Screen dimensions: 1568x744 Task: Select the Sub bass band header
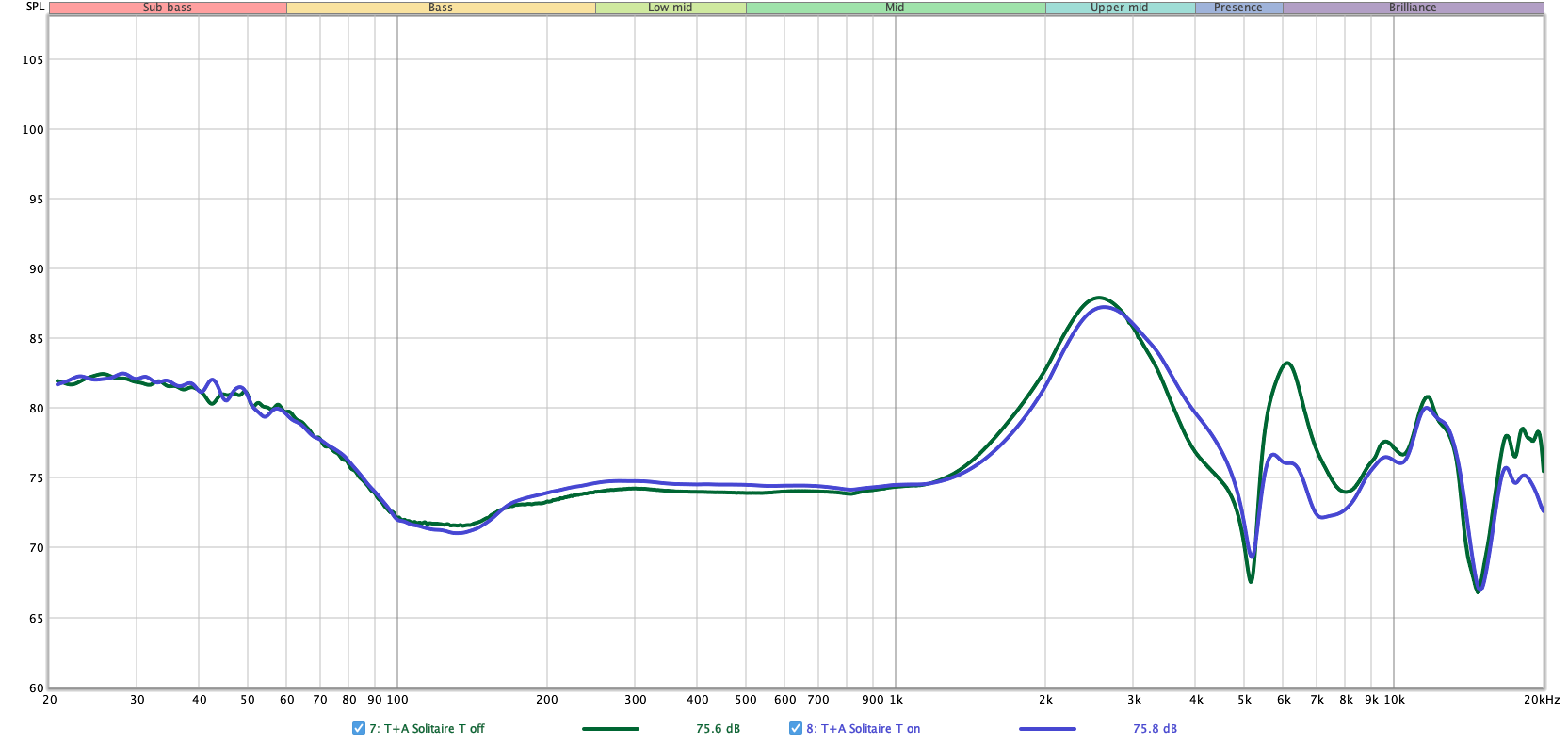click(x=168, y=8)
